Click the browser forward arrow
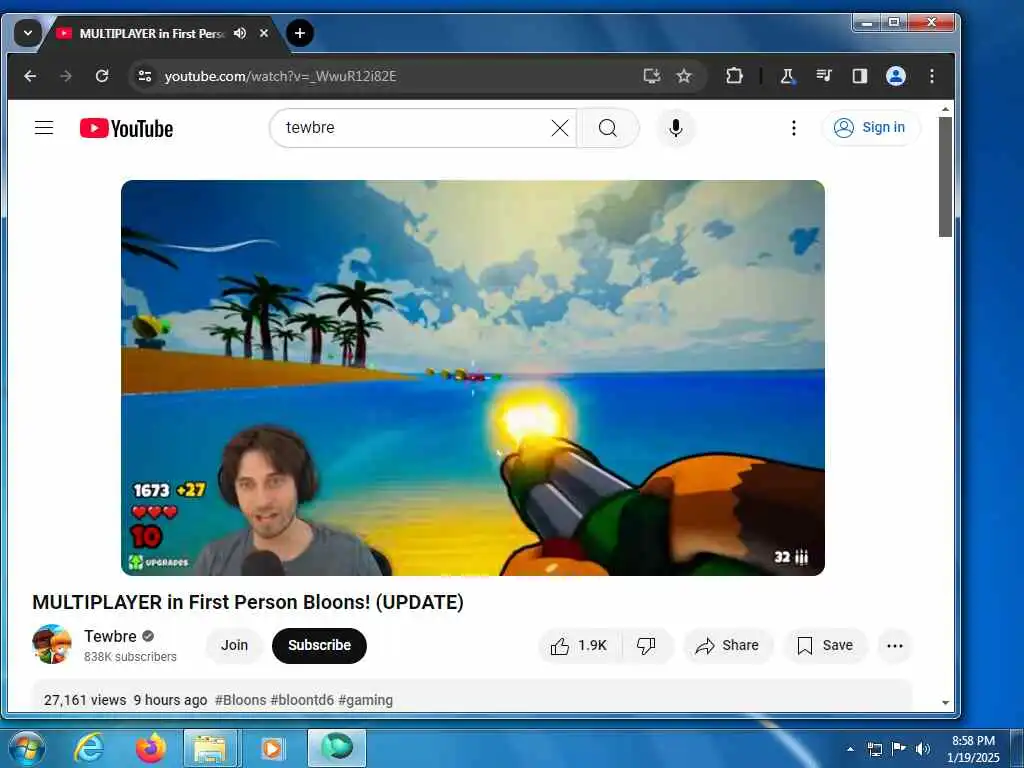This screenshot has width=1024, height=768. point(66,76)
